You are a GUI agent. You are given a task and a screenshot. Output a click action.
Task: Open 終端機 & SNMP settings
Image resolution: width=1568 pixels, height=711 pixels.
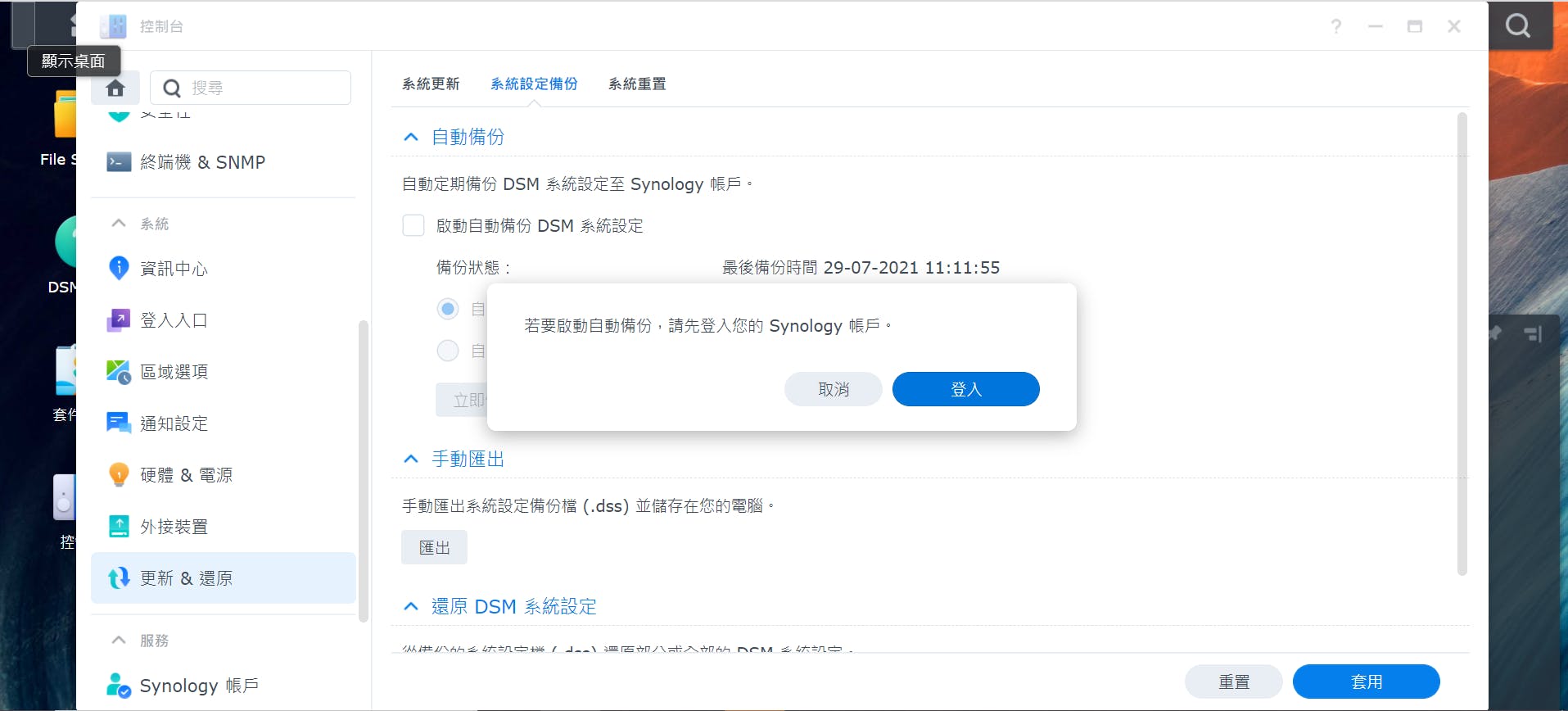(202, 162)
